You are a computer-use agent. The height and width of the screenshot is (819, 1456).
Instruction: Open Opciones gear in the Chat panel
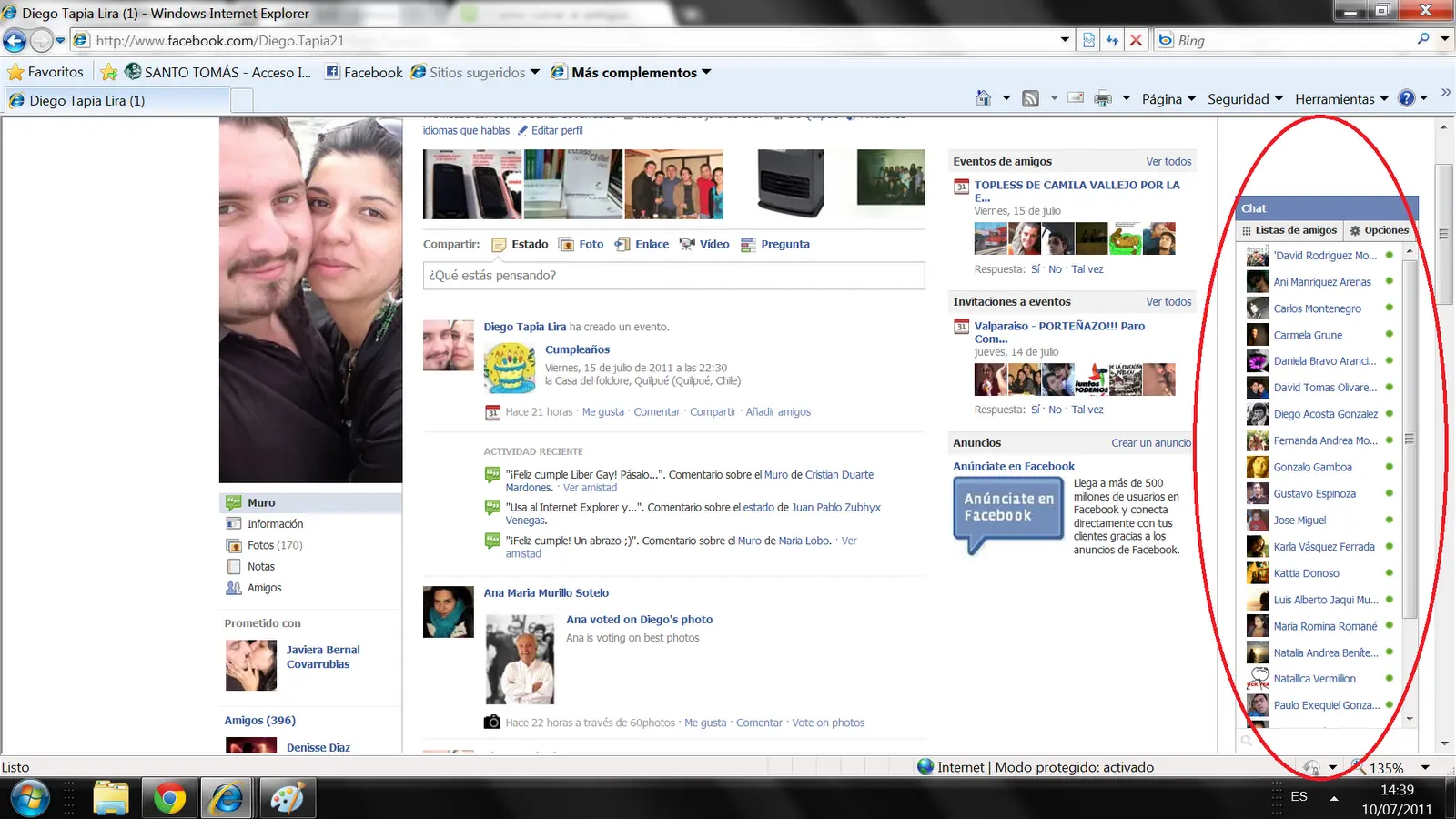point(1379,230)
